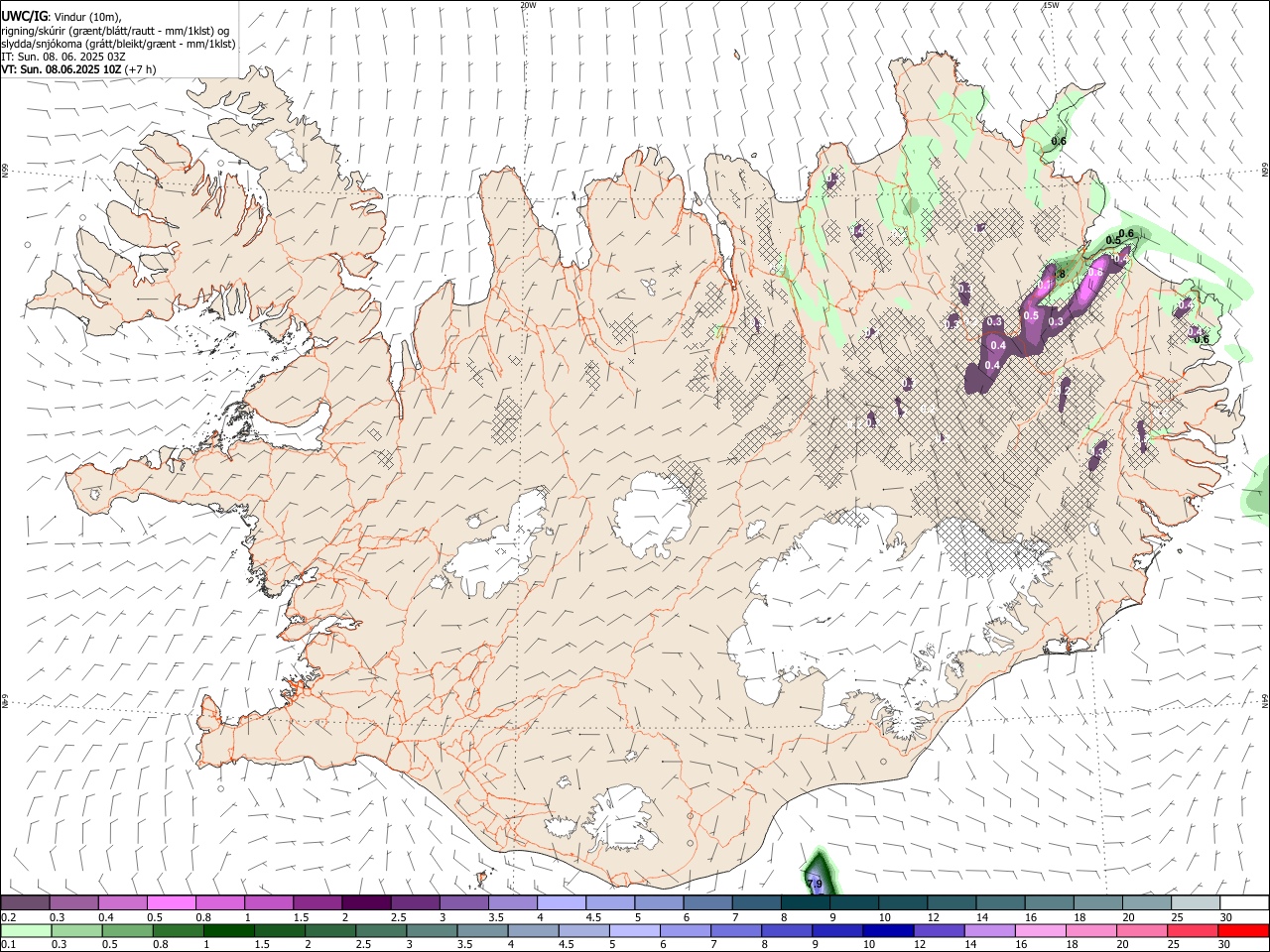Click the rigning/skúrir legend description line
The height and width of the screenshot is (952, 1270).
tap(115, 31)
